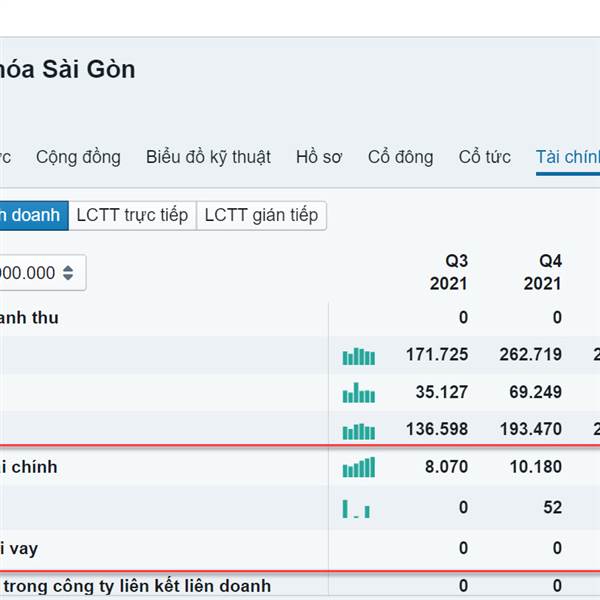Open the bar chart for the 171.725 row
This screenshot has width=600, height=600.
pyautogui.click(x=359, y=356)
